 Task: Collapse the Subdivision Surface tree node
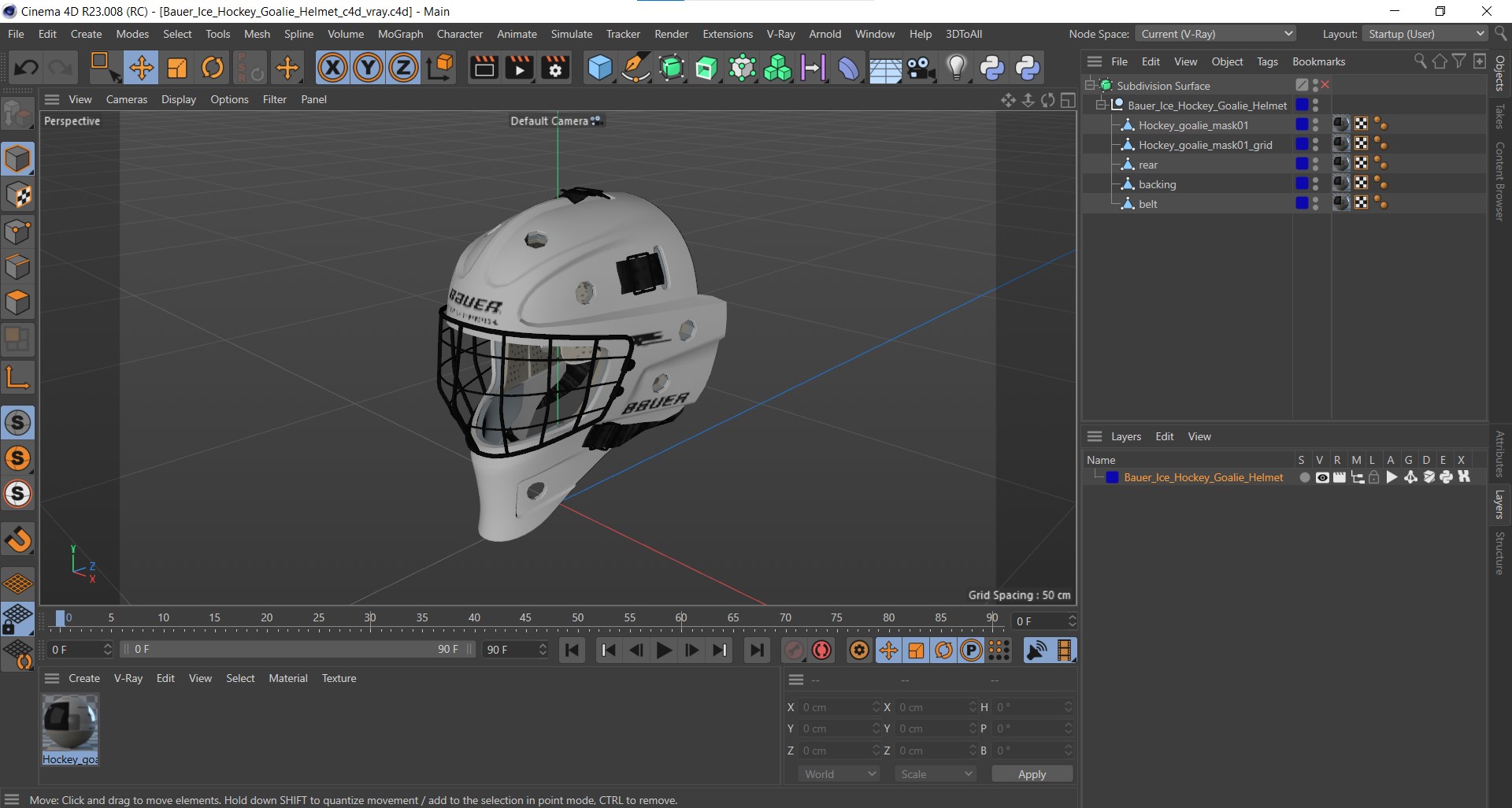click(1090, 85)
